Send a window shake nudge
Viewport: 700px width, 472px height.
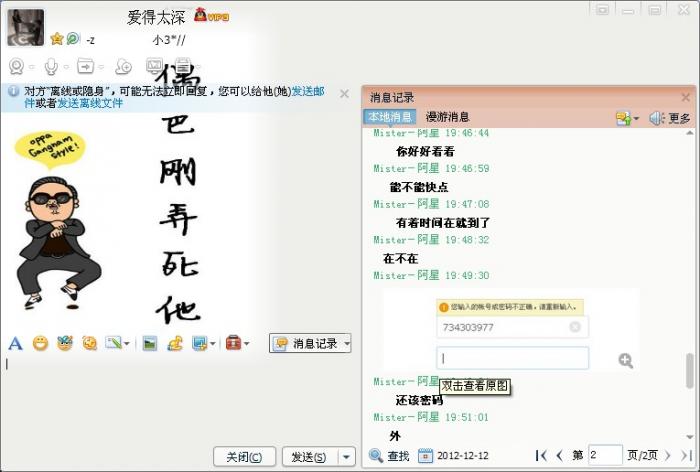90,343
